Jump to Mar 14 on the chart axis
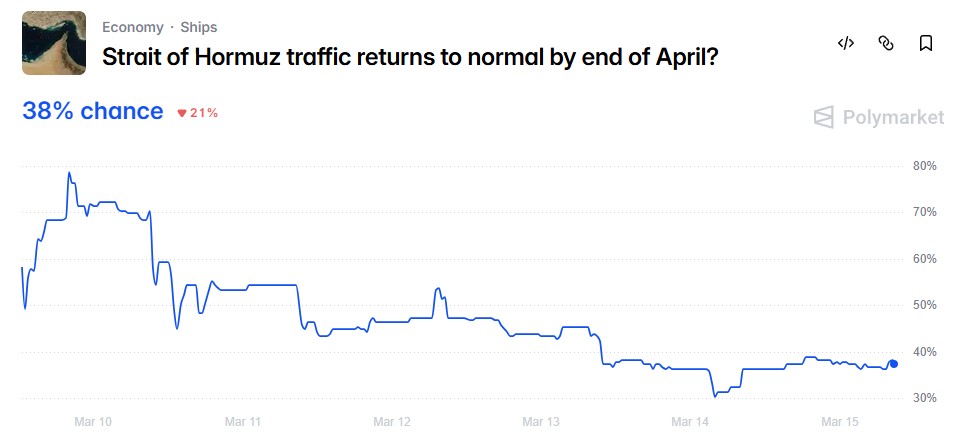The height and width of the screenshot is (443, 962). tap(690, 422)
